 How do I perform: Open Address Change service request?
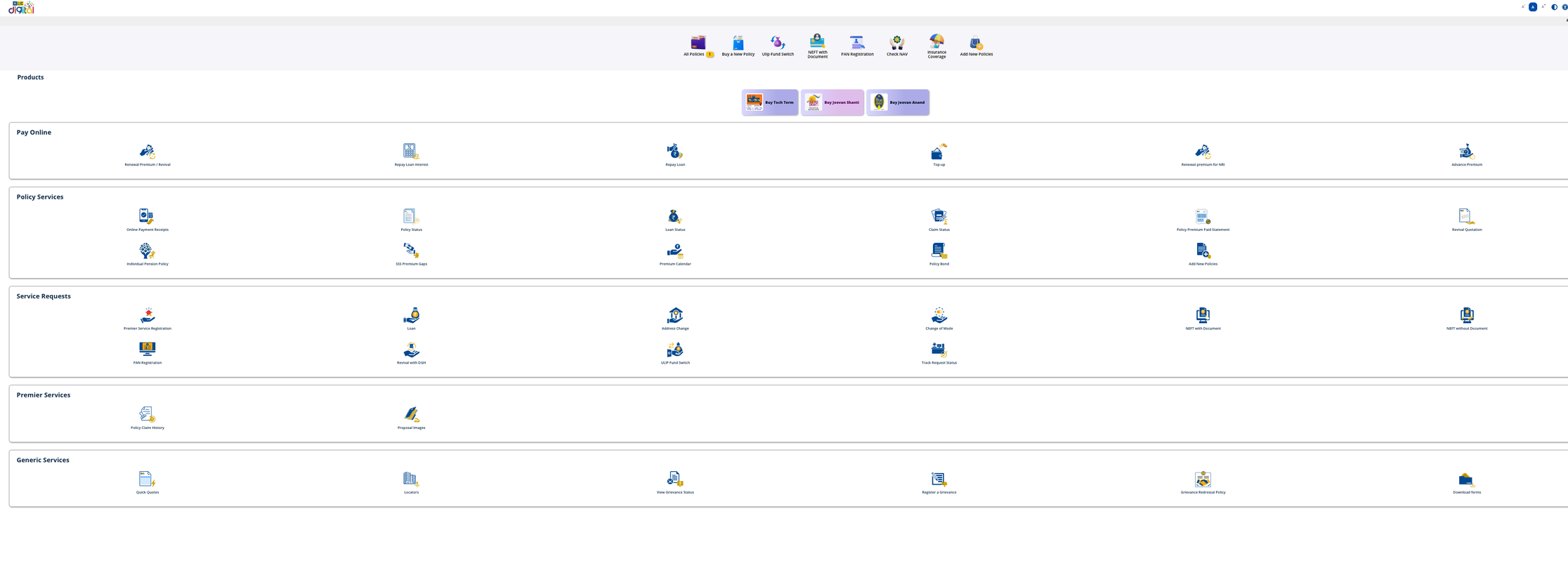pos(674,316)
